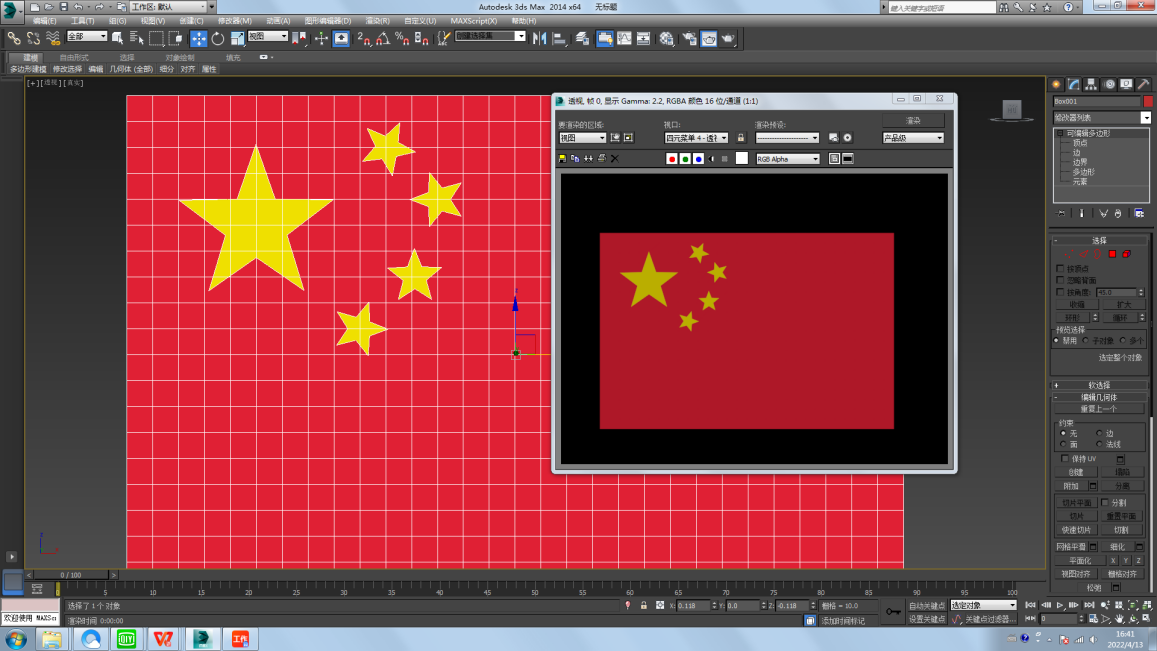This screenshot has width=1157, height=651.
Task: Click Configure Modifier Sets icon
Action: tap(1139, 213)
